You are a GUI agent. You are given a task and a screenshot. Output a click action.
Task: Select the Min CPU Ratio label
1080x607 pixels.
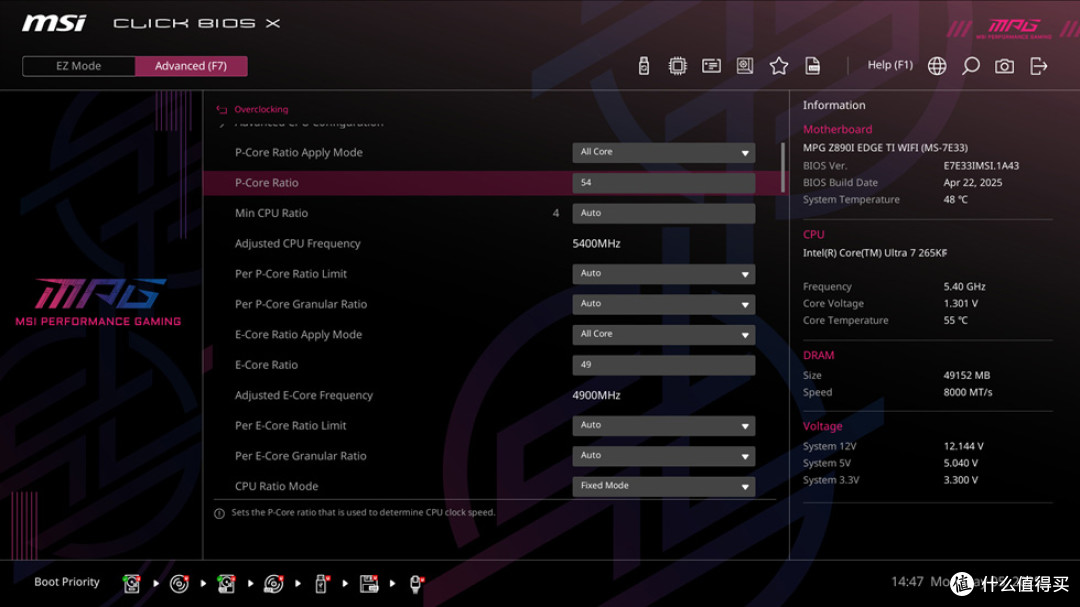(x=271, y=213)
